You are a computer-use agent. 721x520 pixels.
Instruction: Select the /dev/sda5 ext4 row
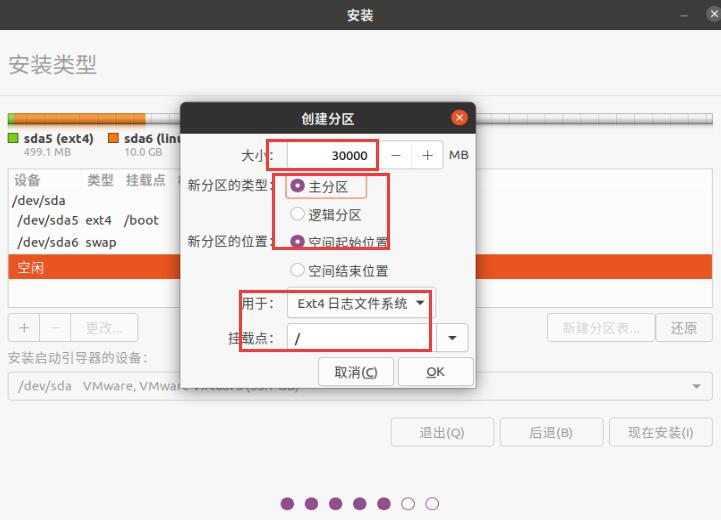[x=94, y=220]
